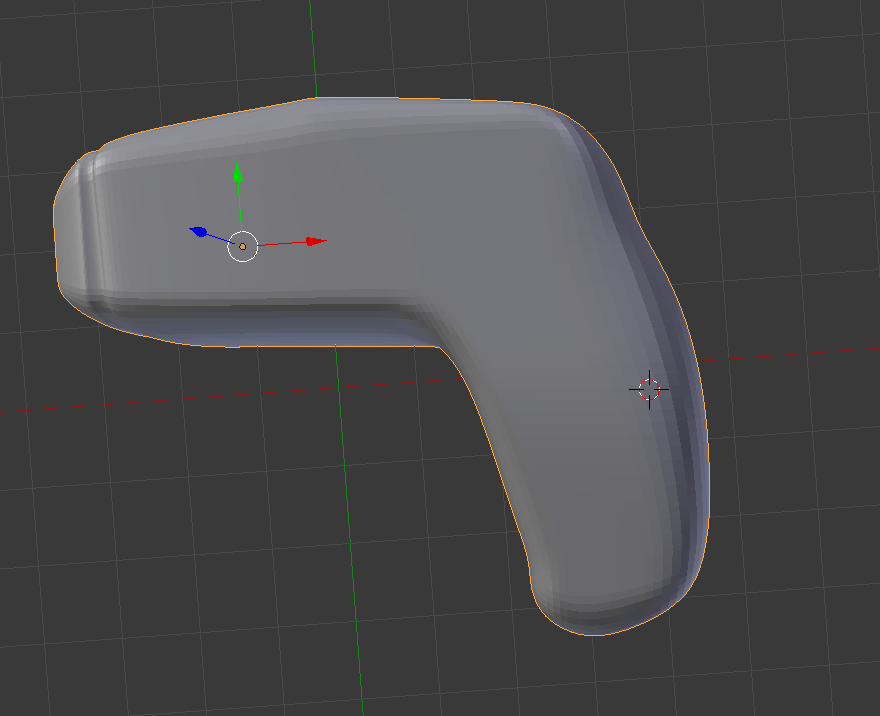The height and width of the screenshot is (716, 880).
Task: Click the orange object origin dot
Action: pyautogui.click(x=242, y=246)
